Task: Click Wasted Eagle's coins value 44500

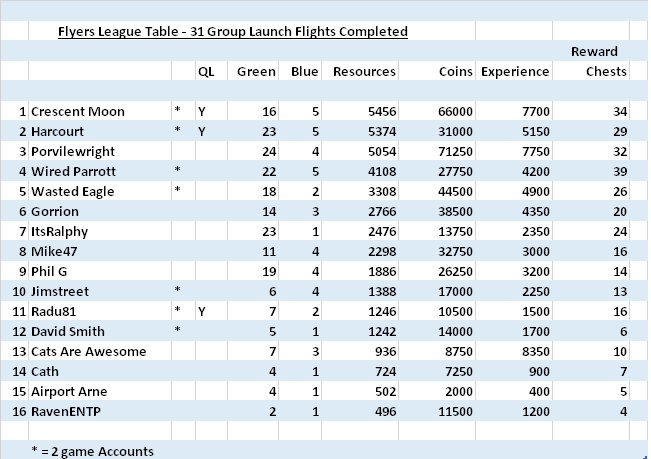Action: 455,191
